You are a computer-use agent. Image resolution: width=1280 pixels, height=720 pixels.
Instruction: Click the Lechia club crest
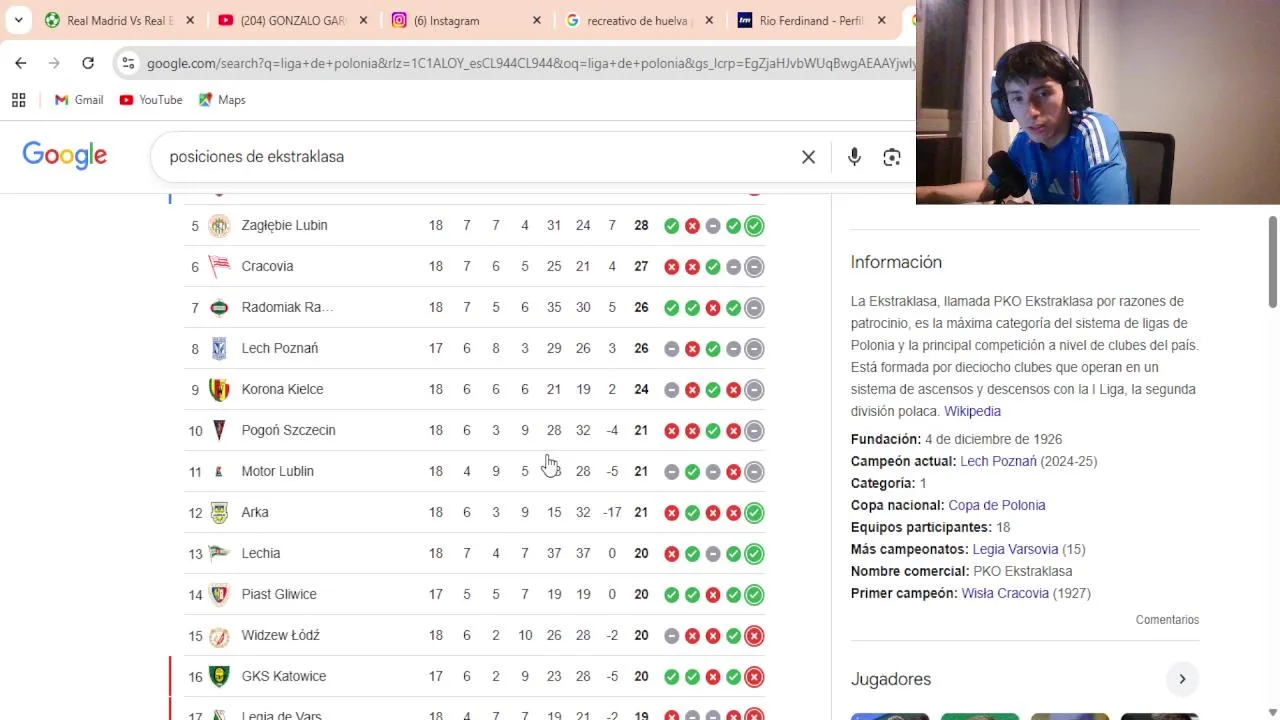(219, 553)
